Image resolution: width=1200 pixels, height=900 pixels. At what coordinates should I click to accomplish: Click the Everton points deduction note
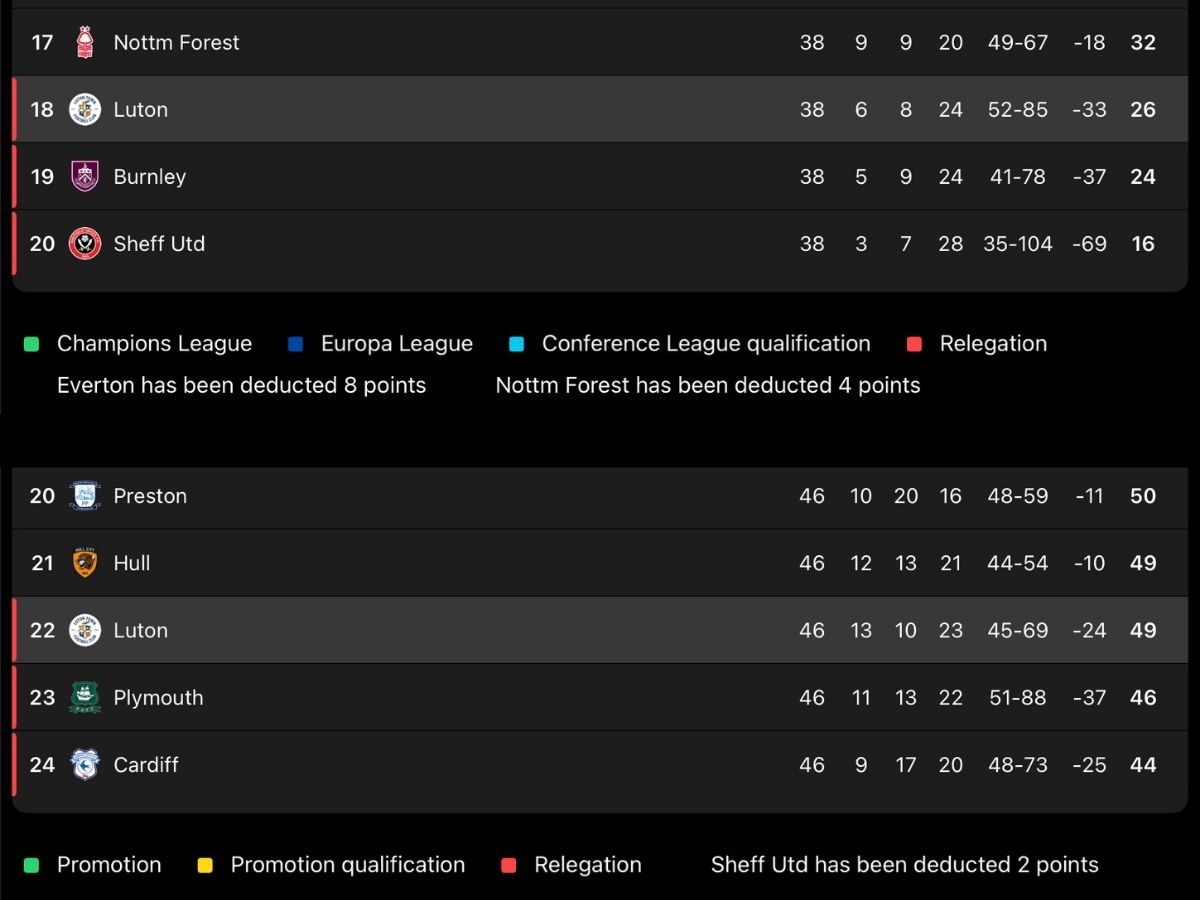[241, 385]
